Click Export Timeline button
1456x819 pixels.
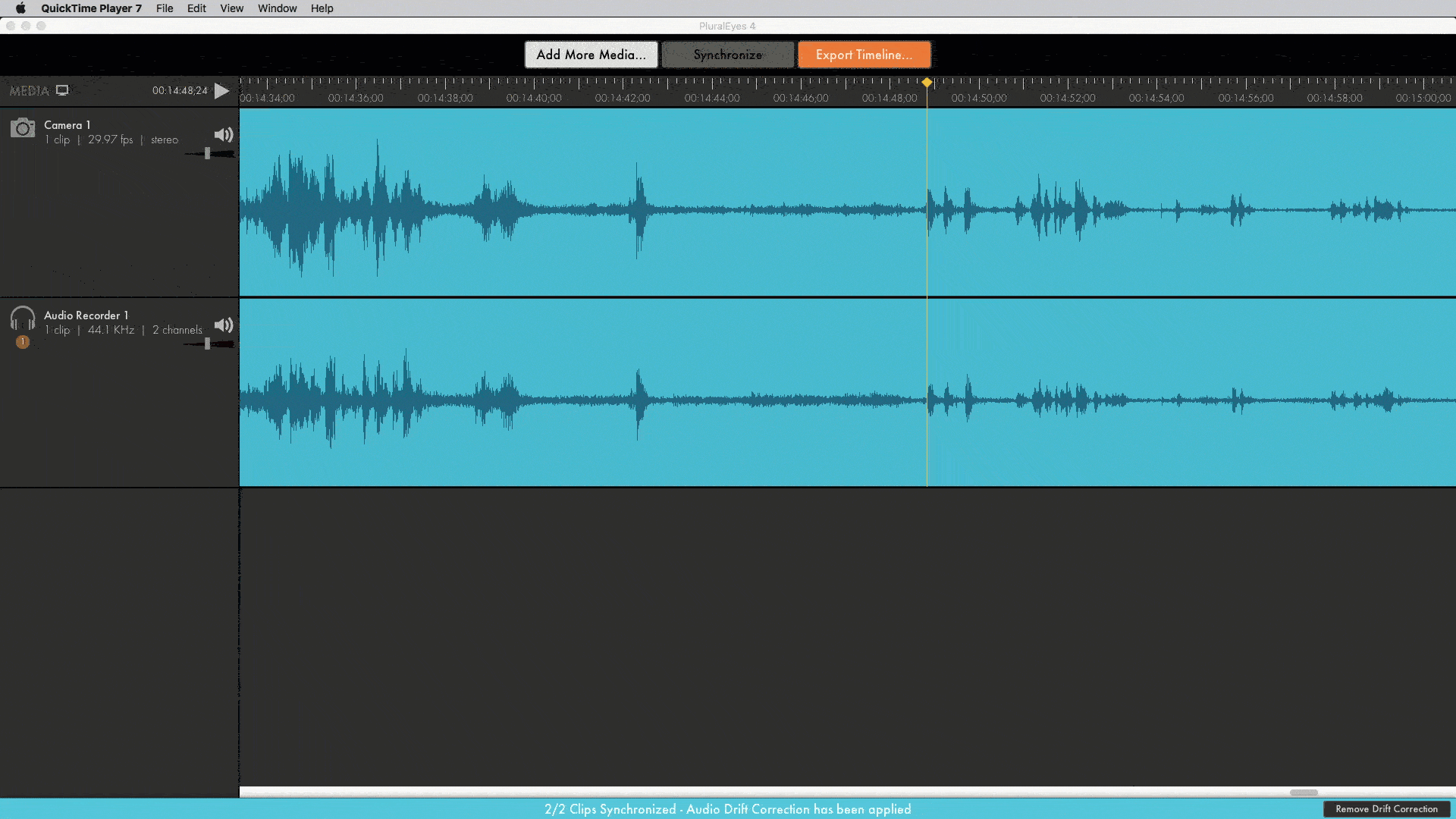point(864,55)
